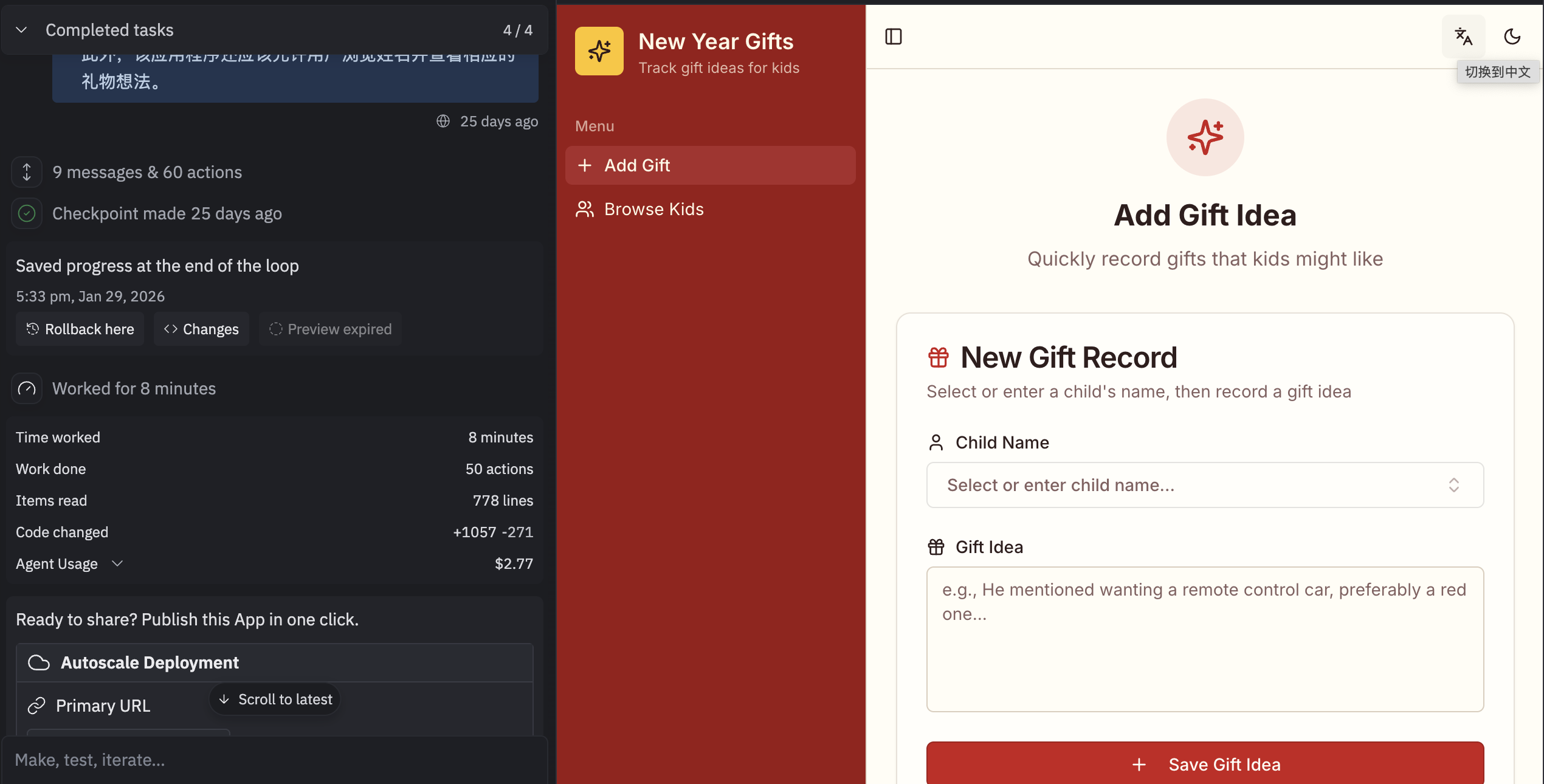Click the Worked for 8 minutes gauge icon
The height and width of the screenshot is (784, 1544).
point(26,388)
